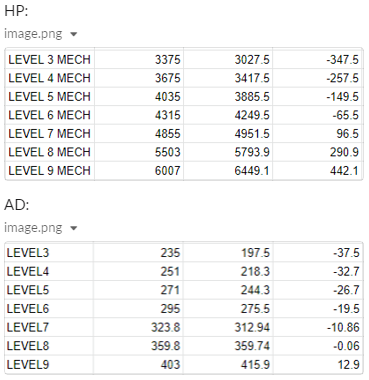Select the cell showing 3885.5
Screen dimensions: 369x380
coord(228,97)
